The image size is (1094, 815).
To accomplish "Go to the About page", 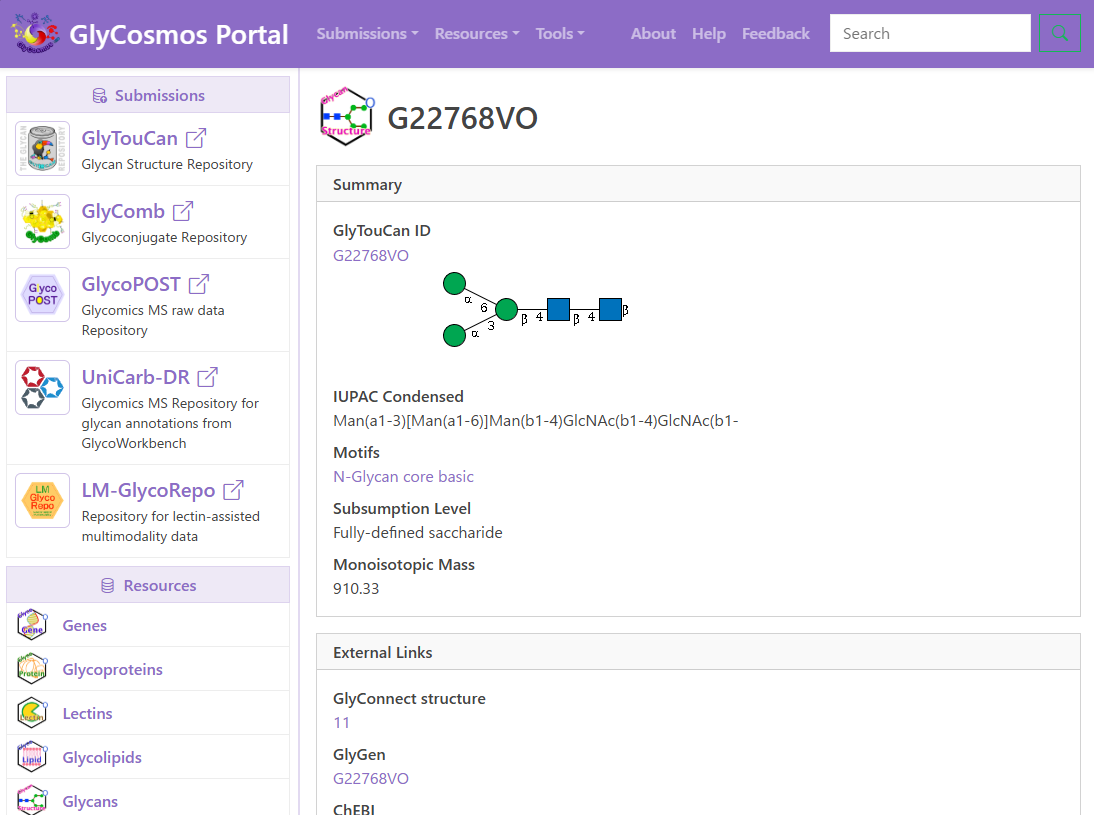I will (x=653, y=34).
